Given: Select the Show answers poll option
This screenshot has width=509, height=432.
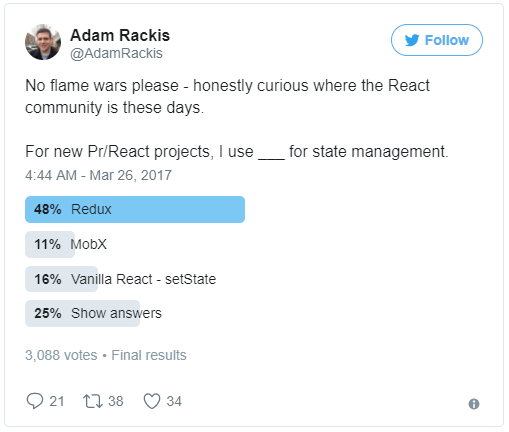Looking at the screenshot, I should click(93, 313).
